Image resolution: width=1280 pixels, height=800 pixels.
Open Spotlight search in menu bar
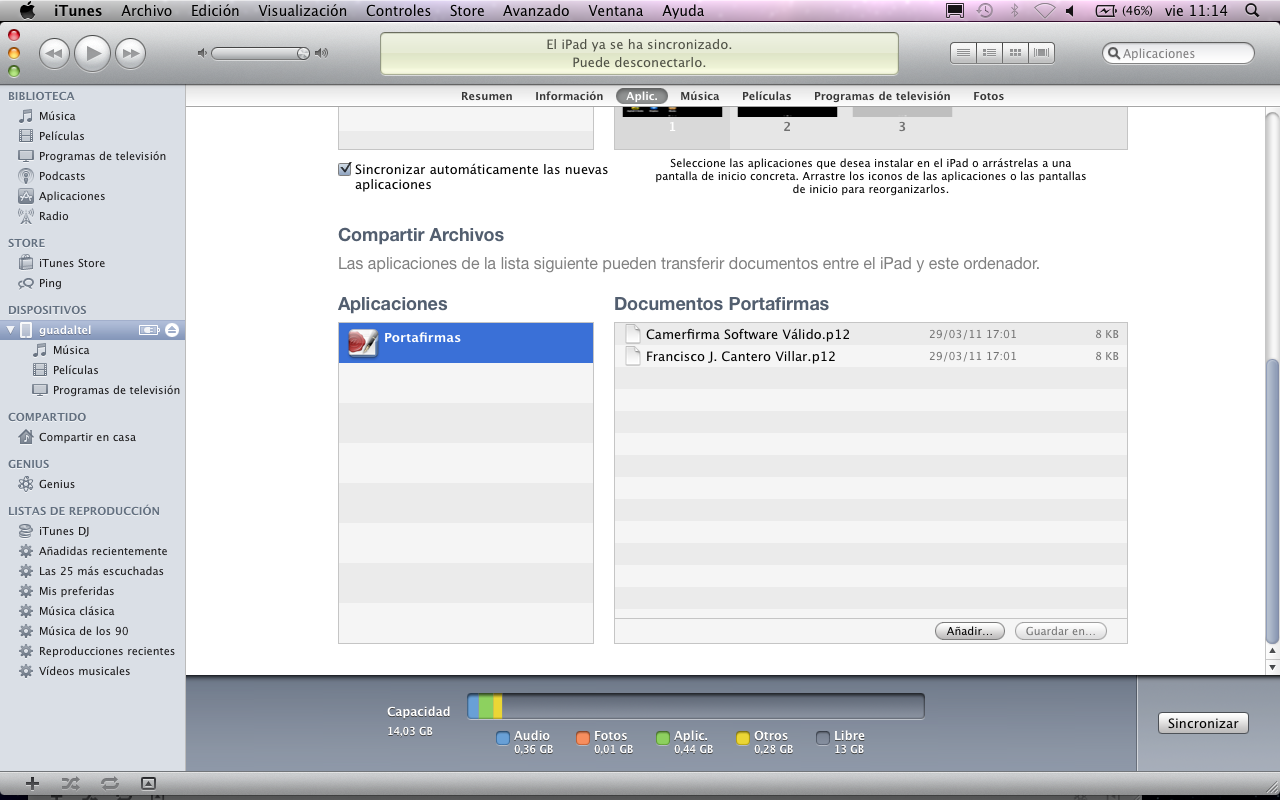pyautogui.click(x=1252, y=11)
